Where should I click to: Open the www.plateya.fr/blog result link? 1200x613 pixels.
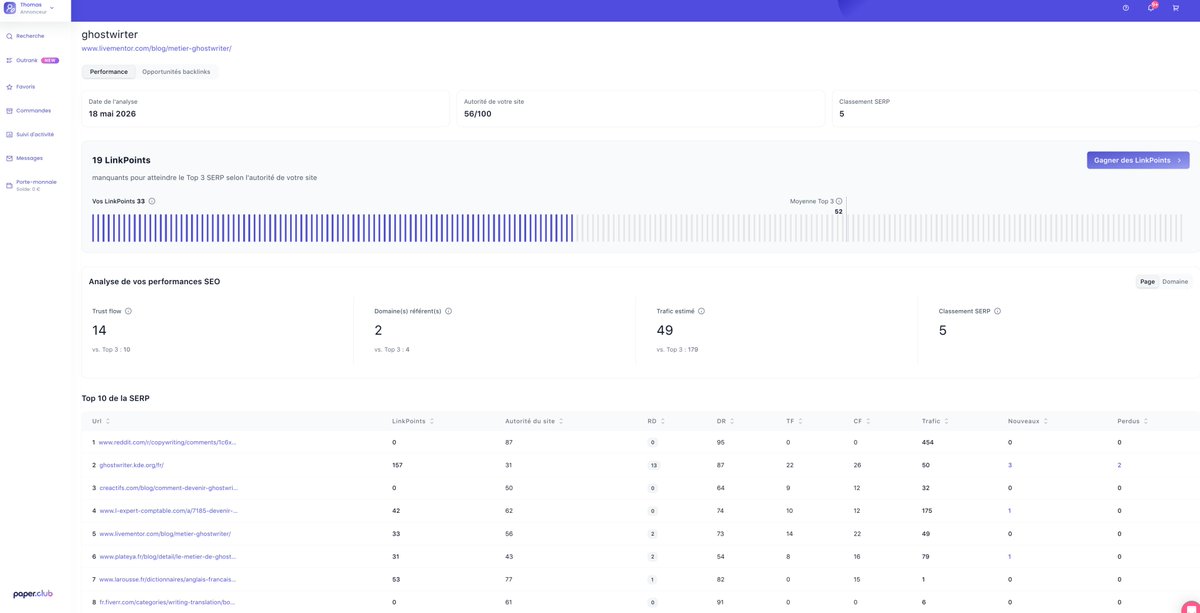pos(168,557)
